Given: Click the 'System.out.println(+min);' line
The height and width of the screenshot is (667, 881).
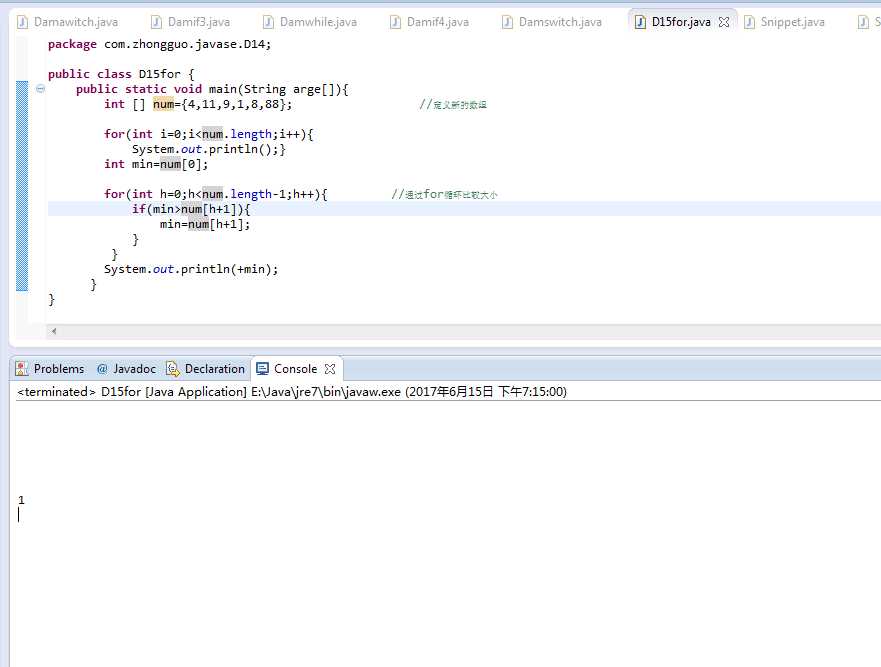Looking at the screenshot, I should click(x=190, y=269).
